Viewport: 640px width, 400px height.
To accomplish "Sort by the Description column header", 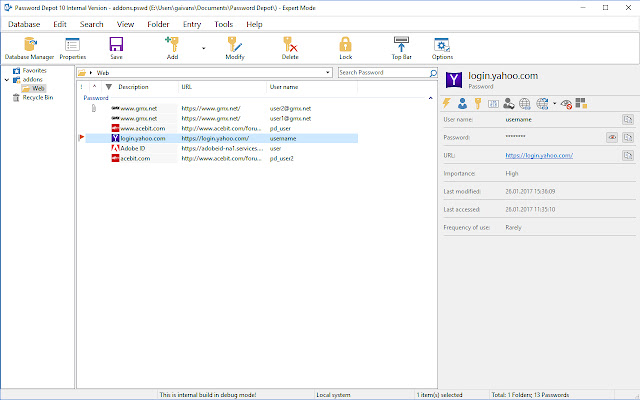I will 133,87.
